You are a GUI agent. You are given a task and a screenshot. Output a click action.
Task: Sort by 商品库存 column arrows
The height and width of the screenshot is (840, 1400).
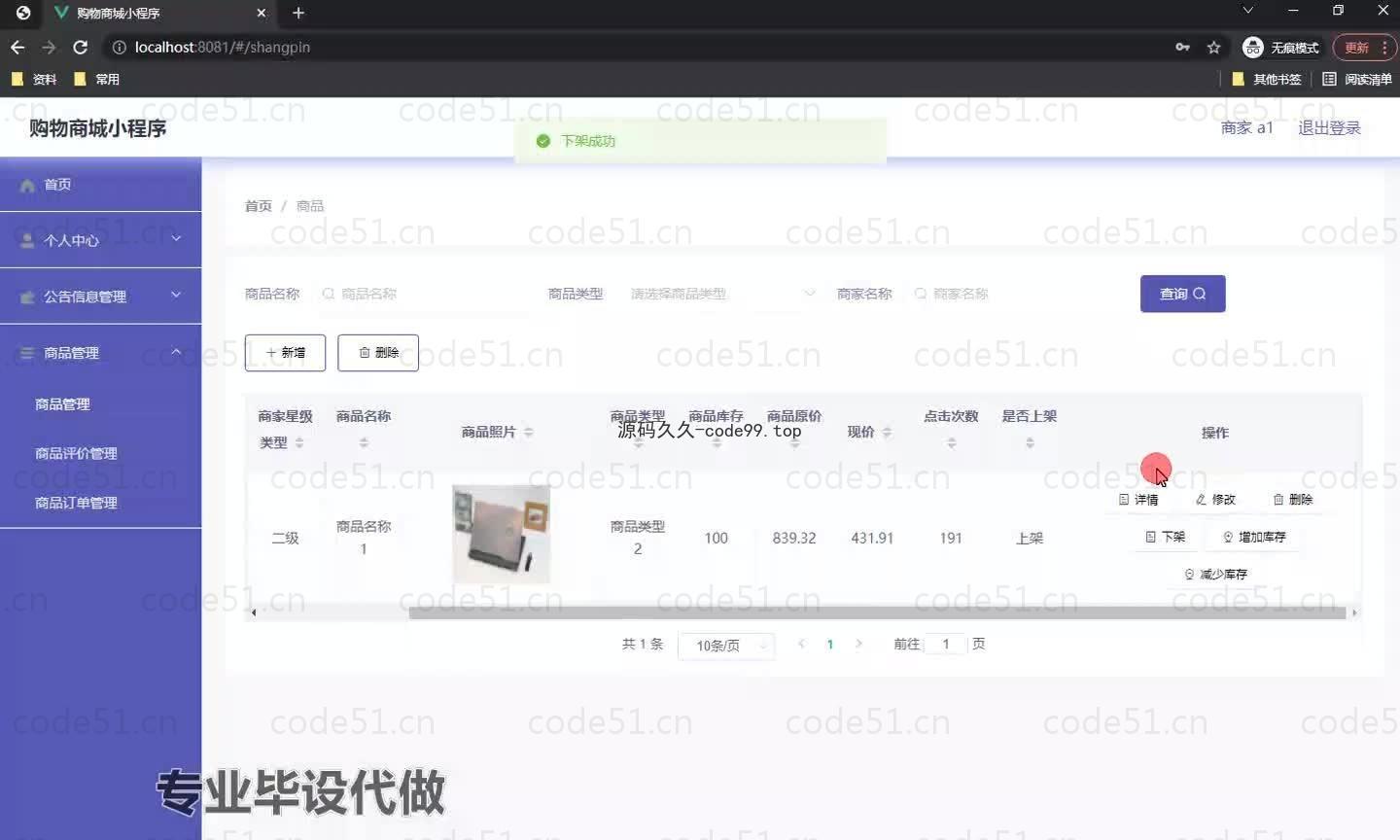[x=717, y=442]
